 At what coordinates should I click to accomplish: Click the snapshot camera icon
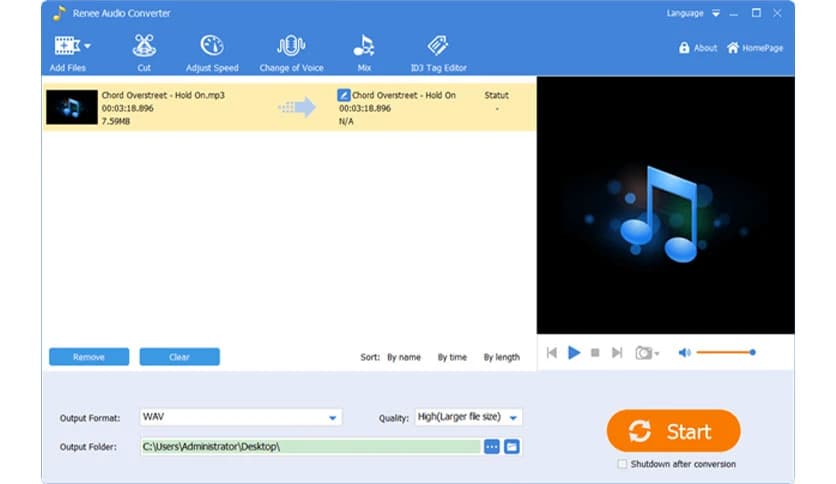(x=644, y=352)
